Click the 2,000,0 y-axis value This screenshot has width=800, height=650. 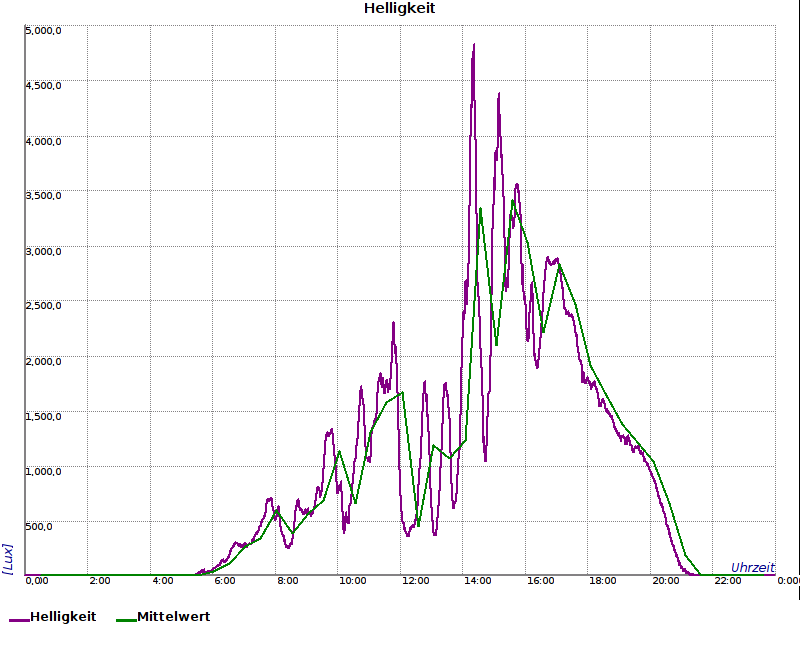43,362
